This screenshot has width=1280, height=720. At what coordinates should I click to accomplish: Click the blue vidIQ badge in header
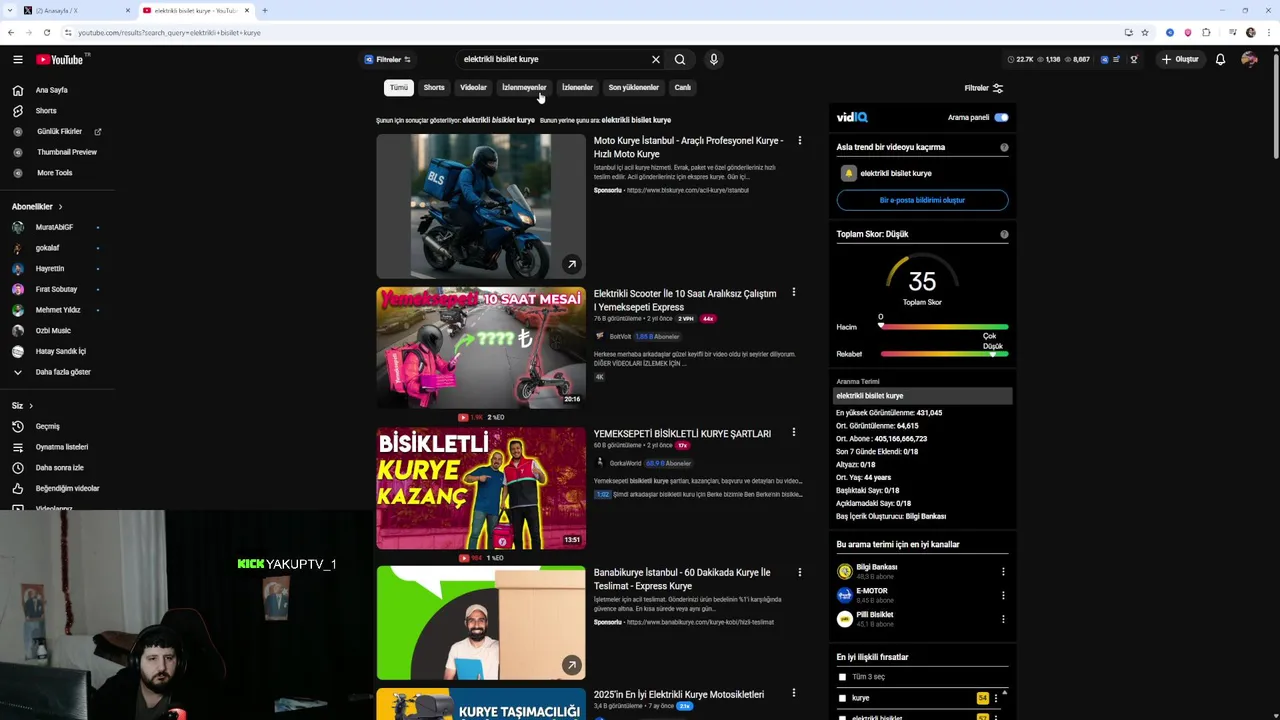1105,59
